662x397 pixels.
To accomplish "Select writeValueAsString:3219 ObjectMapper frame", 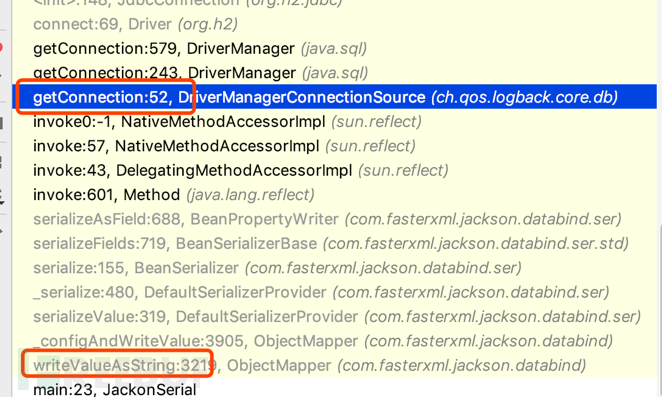I will click(334, 365).
